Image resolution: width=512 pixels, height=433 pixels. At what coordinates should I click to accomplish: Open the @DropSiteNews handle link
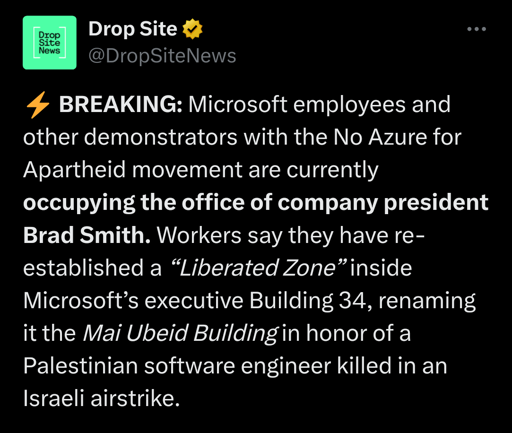click(162, 56)
